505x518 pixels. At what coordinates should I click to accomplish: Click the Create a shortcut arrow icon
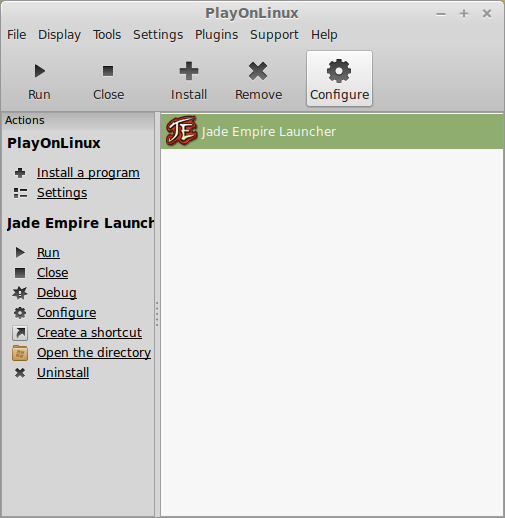coord(20,333)
